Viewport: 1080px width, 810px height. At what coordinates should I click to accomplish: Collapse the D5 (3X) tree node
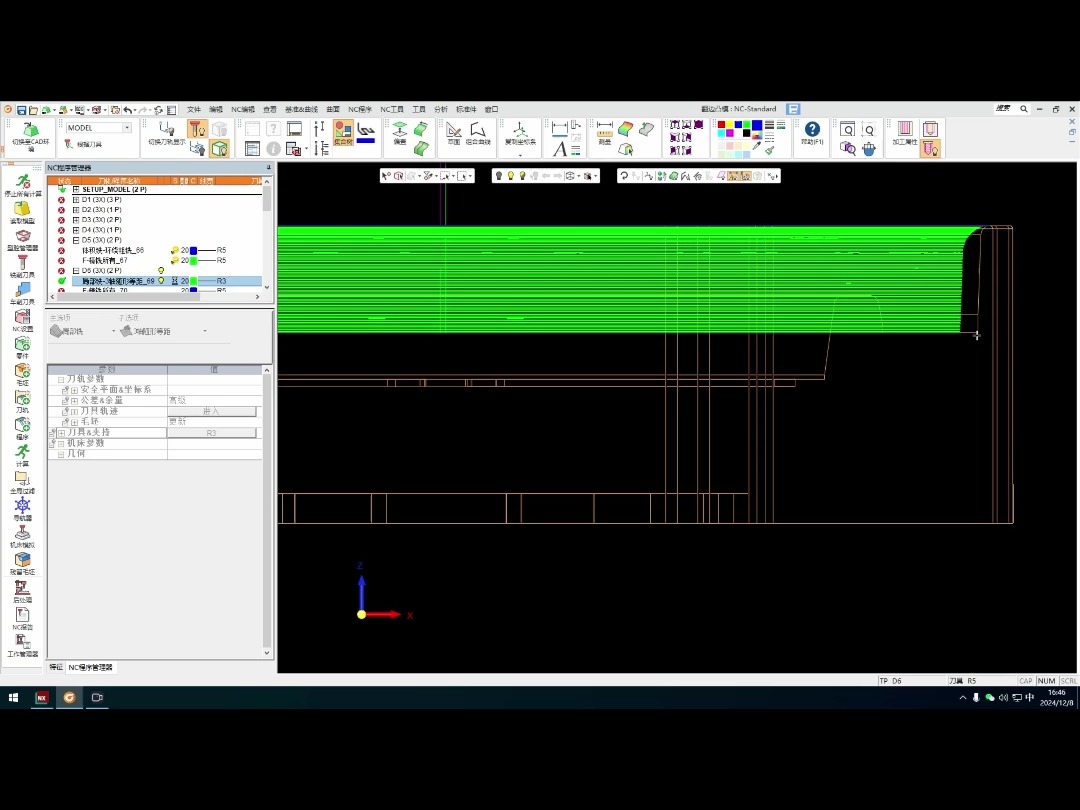76,240
